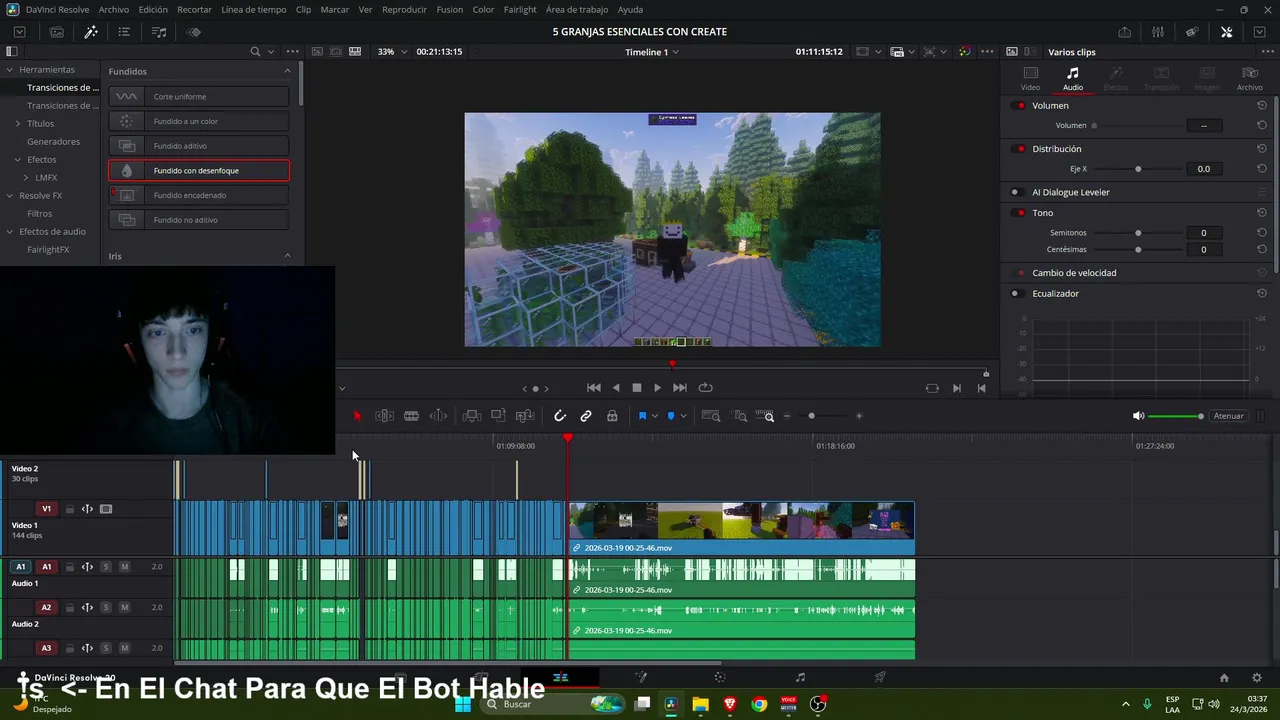This screenshot has width=1280, height=720.
Task: Click the Detail Zoom icon
Action: pyautogui.click(x=740, y=416)
